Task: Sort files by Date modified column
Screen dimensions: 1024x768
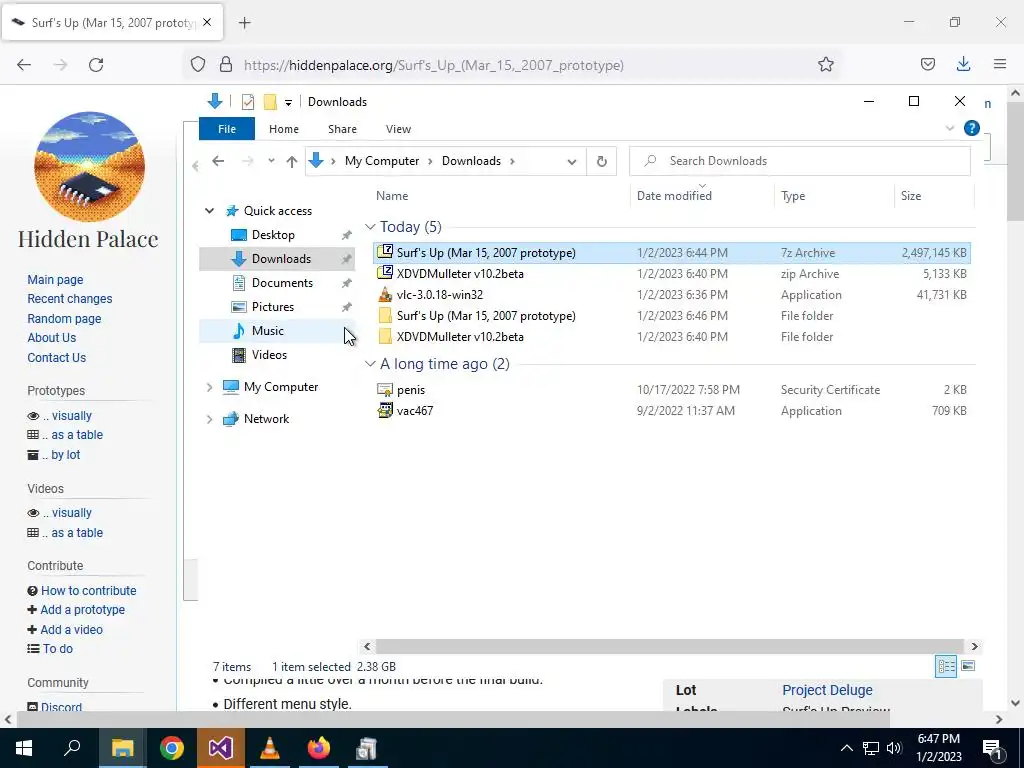Action: click(674, 196)
